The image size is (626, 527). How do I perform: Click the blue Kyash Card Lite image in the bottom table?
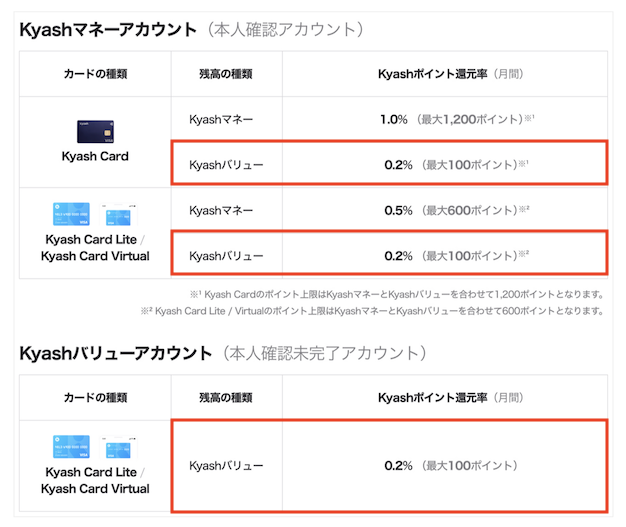coord(71,445)
